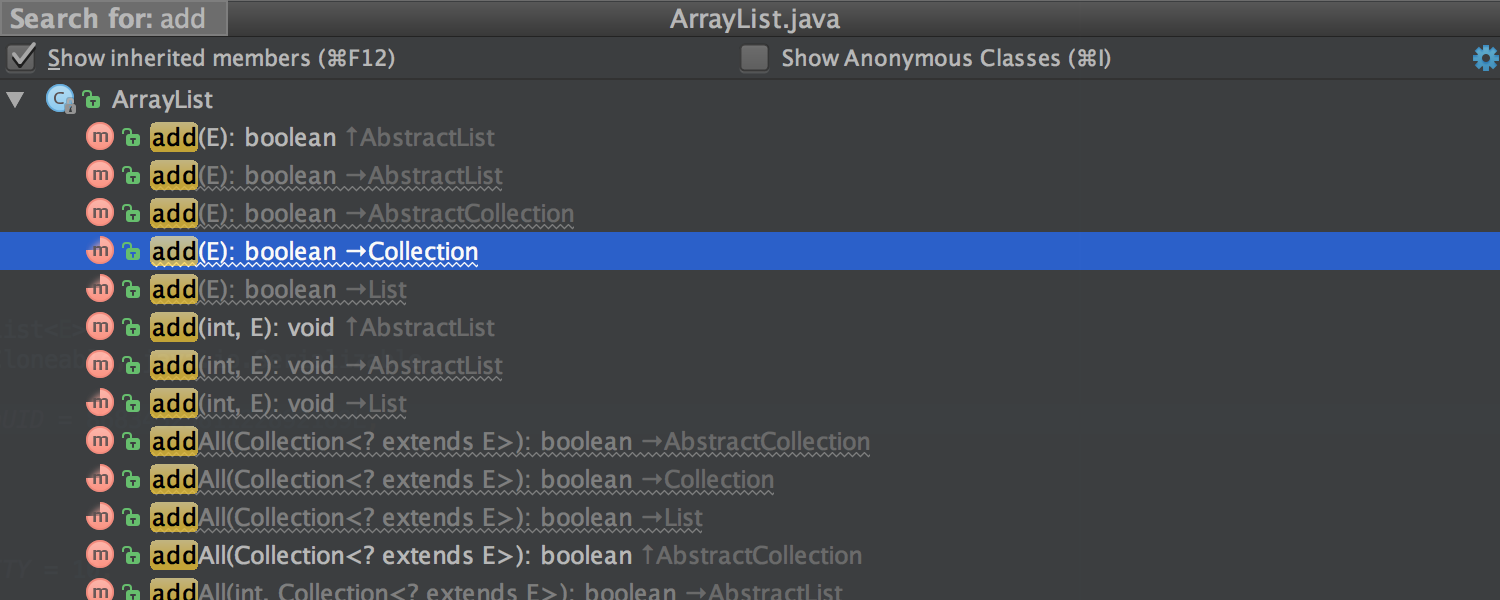Uncheck Show inherited members checkbox
Image resolution: width=1500 pixels, height=600 pixels.
point(21,58)
